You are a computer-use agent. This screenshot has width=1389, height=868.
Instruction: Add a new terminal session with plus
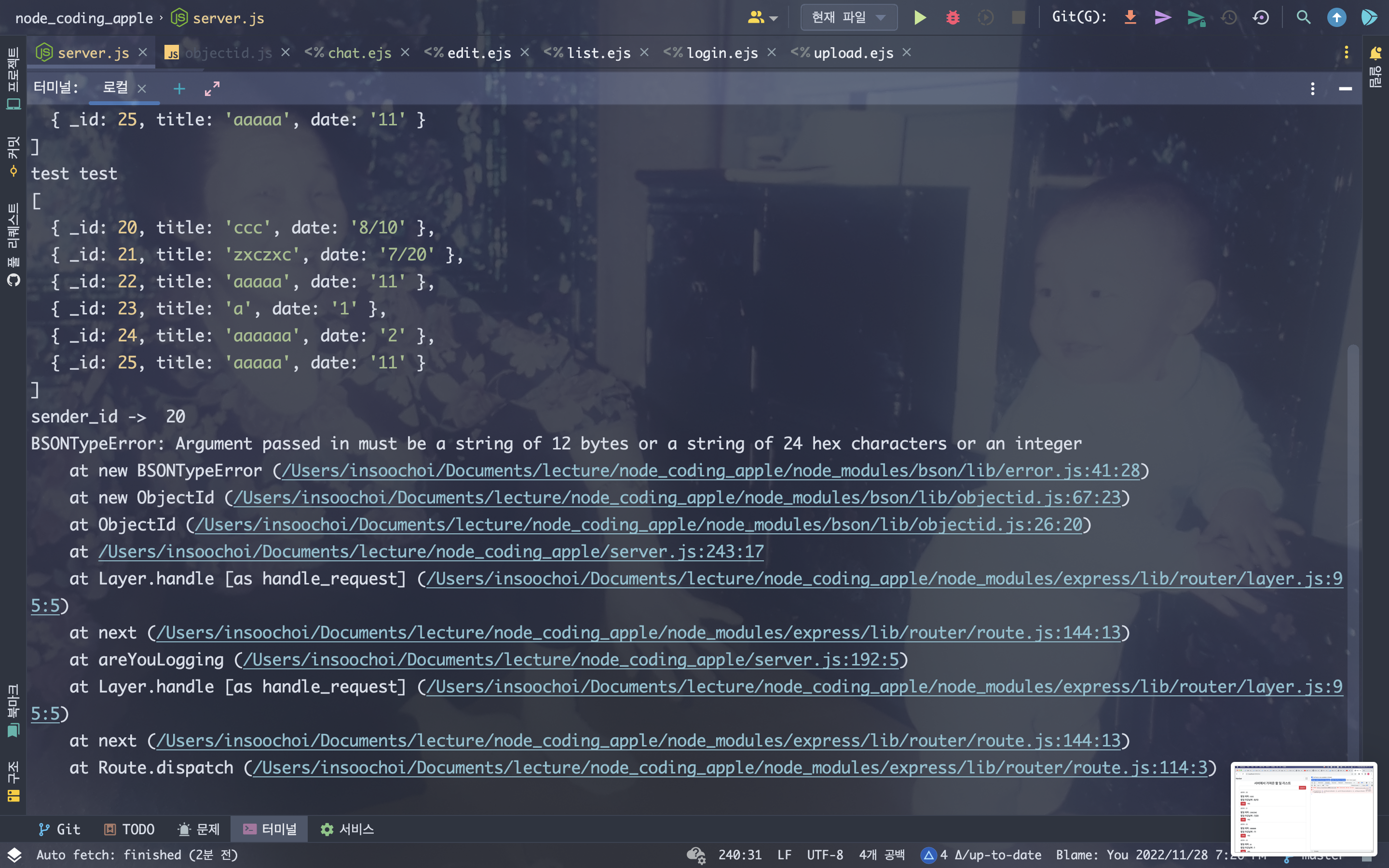pos(179,88)
